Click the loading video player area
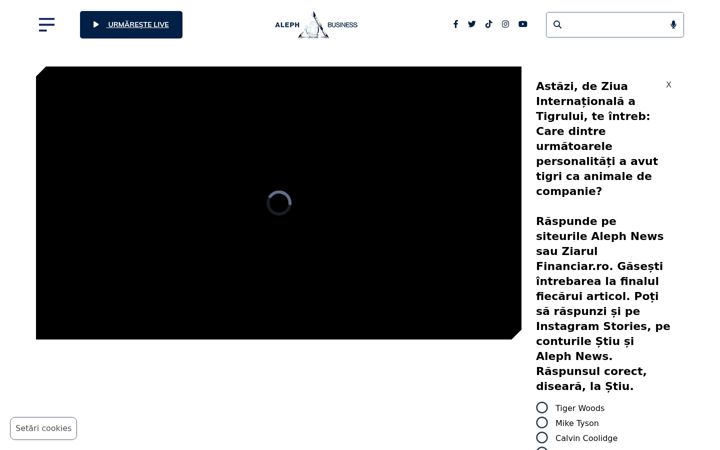720x450 pixels. [279, 203]
